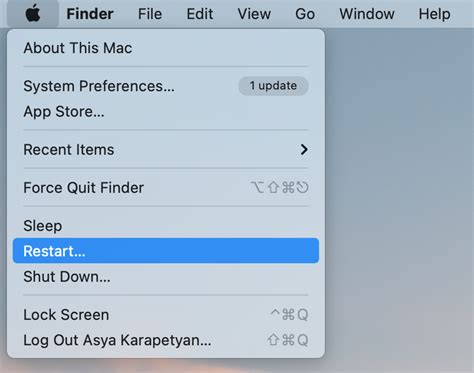Image resolution: width=474 pixels, height=373 pixels.
Task: Click the Apple logo menu icon
Action: [33, 14]
